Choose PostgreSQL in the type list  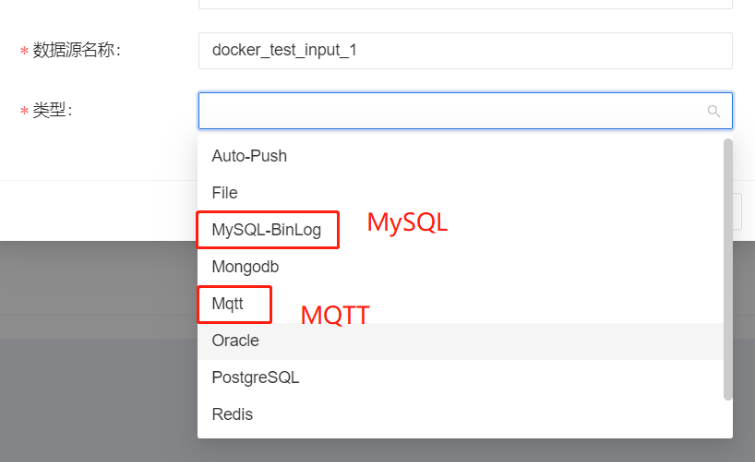[x=460, y=377]
